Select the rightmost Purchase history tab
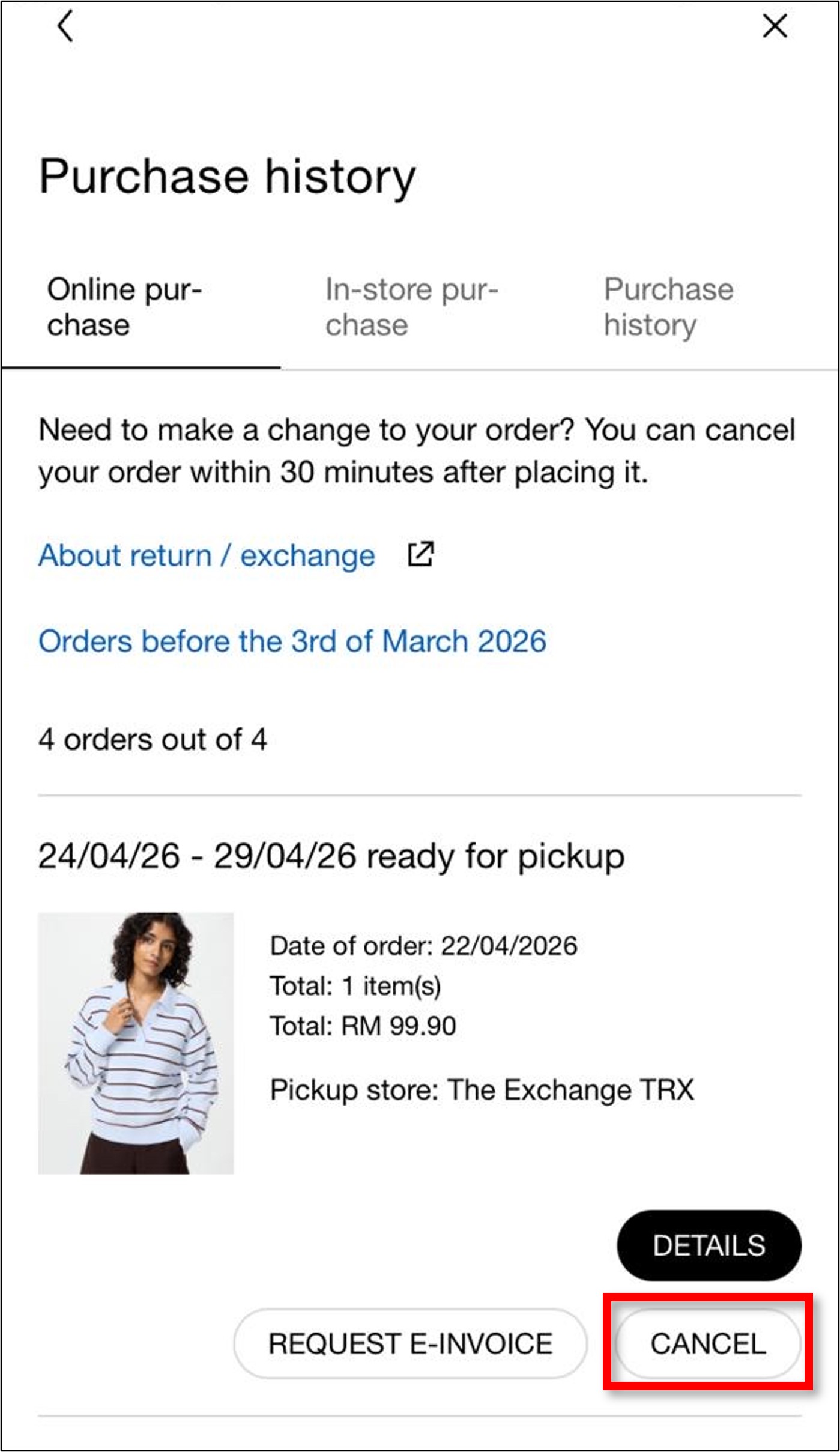This screenshot has width=840, height=1452. pyautogui.click(x=668, y=307)
